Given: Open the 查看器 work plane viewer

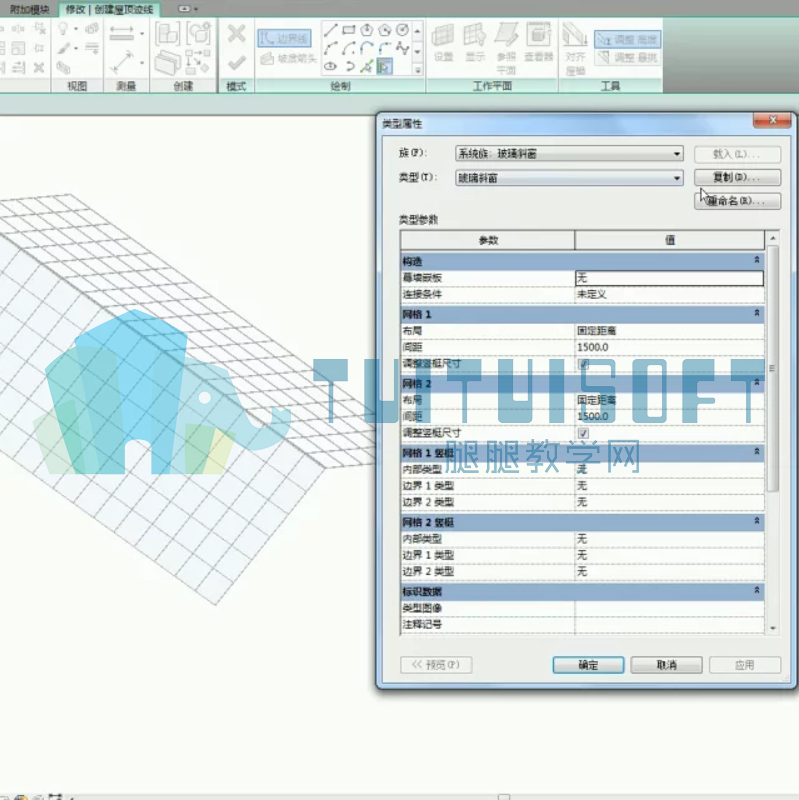Looking at the screenshot, I should pyautogui.click(x=539, y=43).
